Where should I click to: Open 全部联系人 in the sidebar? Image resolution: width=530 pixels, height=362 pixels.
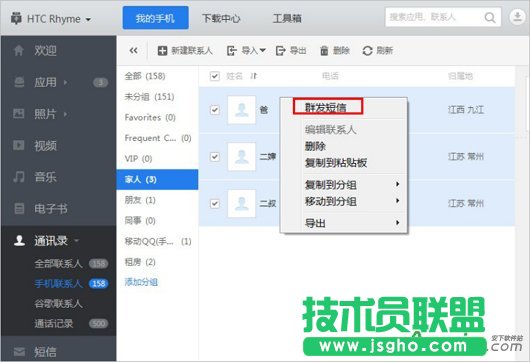coord(58,263)
